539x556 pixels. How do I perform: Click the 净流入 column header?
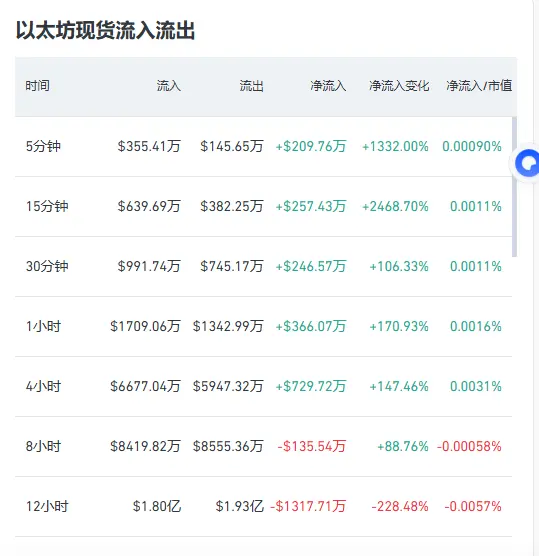pyautogui.click(x=328, y=86)
